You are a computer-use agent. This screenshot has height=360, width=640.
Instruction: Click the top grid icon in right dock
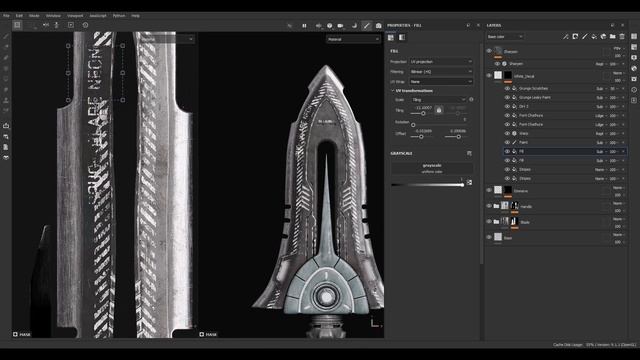coord(634,36)
